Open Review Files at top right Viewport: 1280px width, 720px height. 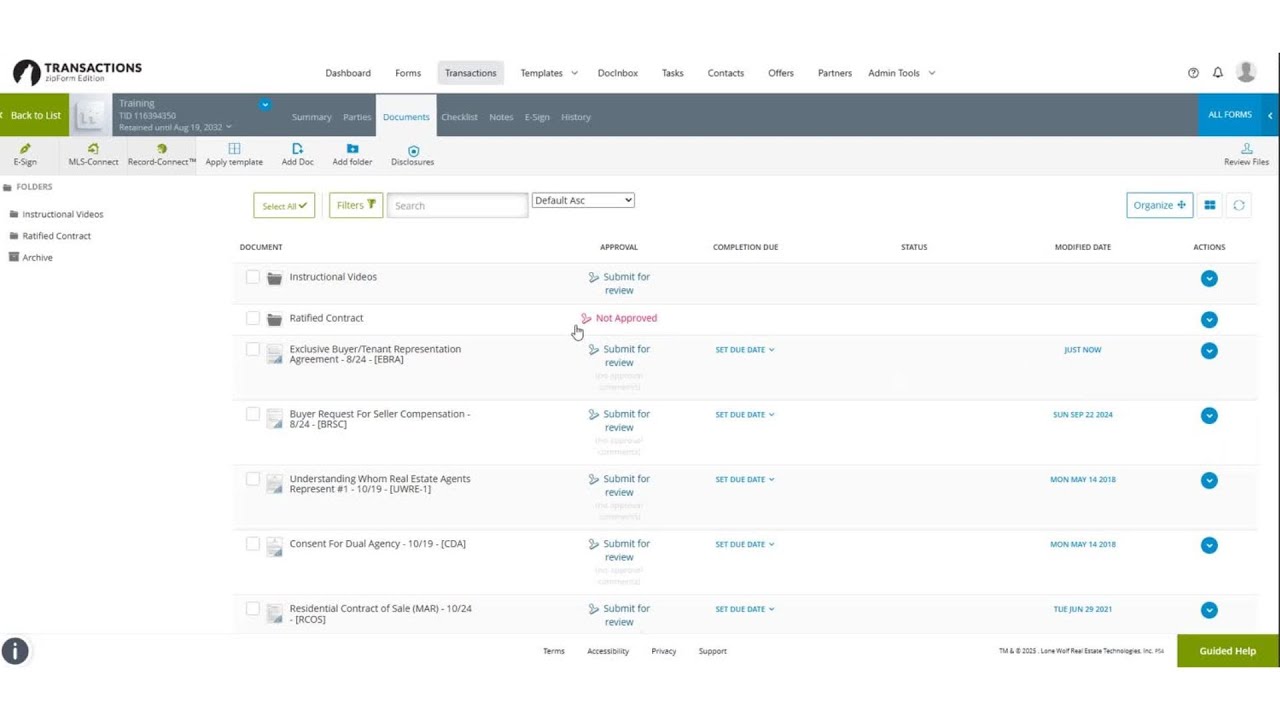(x=1246, y=154)
